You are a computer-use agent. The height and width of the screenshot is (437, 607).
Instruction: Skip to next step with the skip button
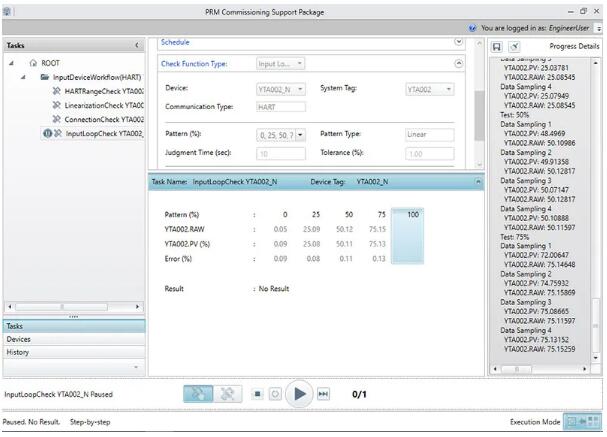click(x=323, y=394)
